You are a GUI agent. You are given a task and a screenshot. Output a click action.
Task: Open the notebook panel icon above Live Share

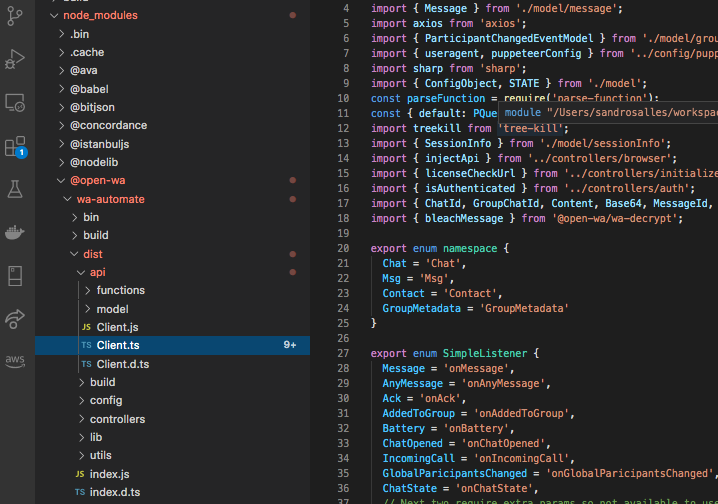(15, 276)
